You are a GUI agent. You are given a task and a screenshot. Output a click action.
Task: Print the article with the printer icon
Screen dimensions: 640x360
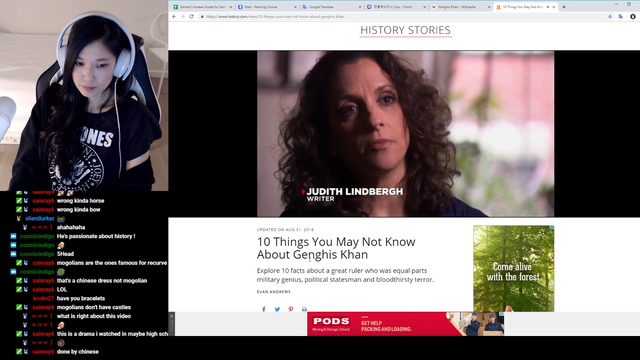pyautogui.click(x=304, y=309)
